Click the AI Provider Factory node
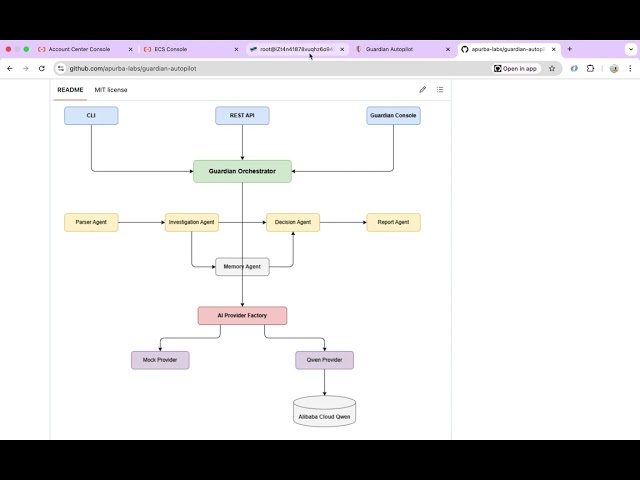The height and width of the screenshot is (480, 640). 242,316
